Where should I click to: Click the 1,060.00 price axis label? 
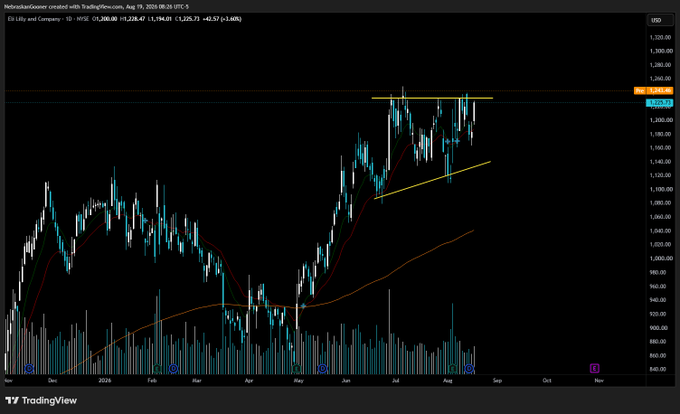click(x=660, y=217)
